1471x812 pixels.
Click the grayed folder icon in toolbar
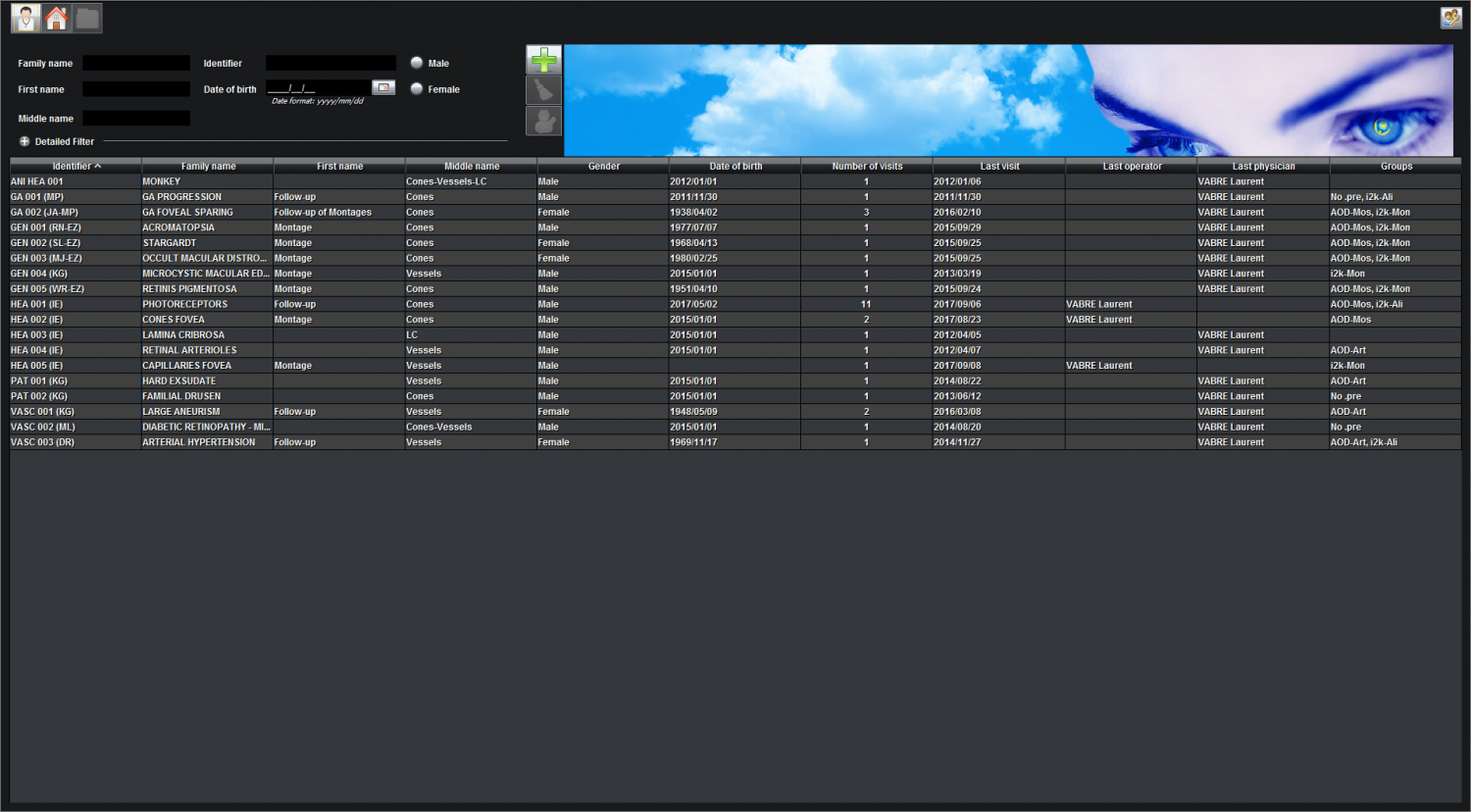coord(87,18)
